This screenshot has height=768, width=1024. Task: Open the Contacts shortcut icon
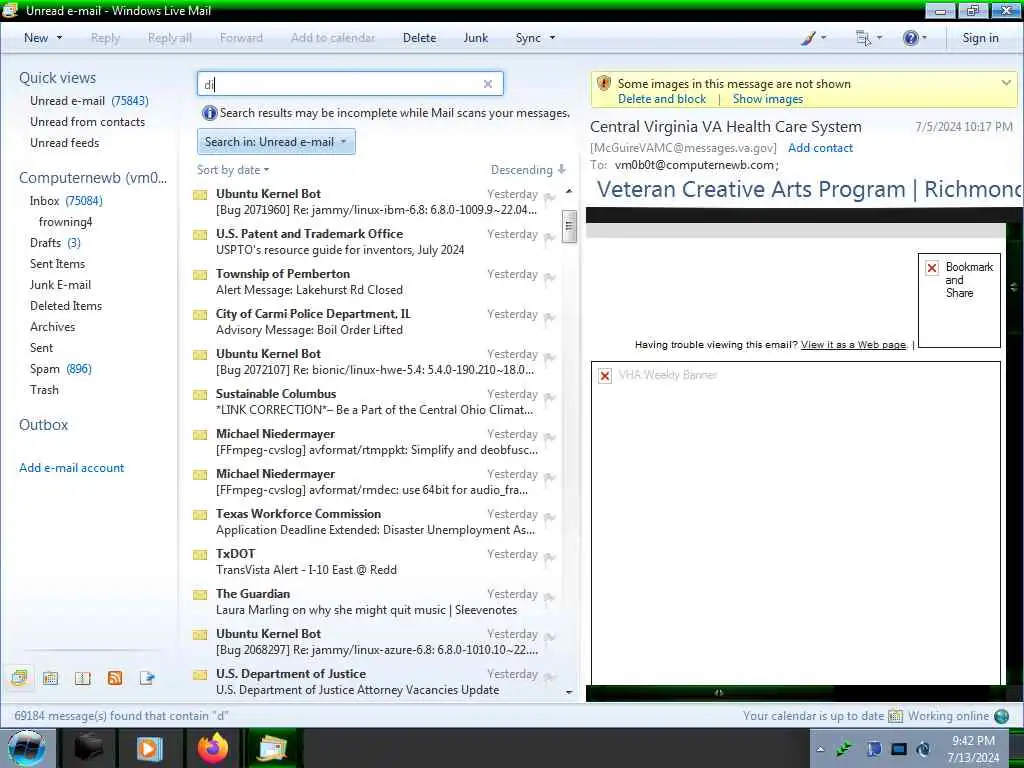point(82,678)
